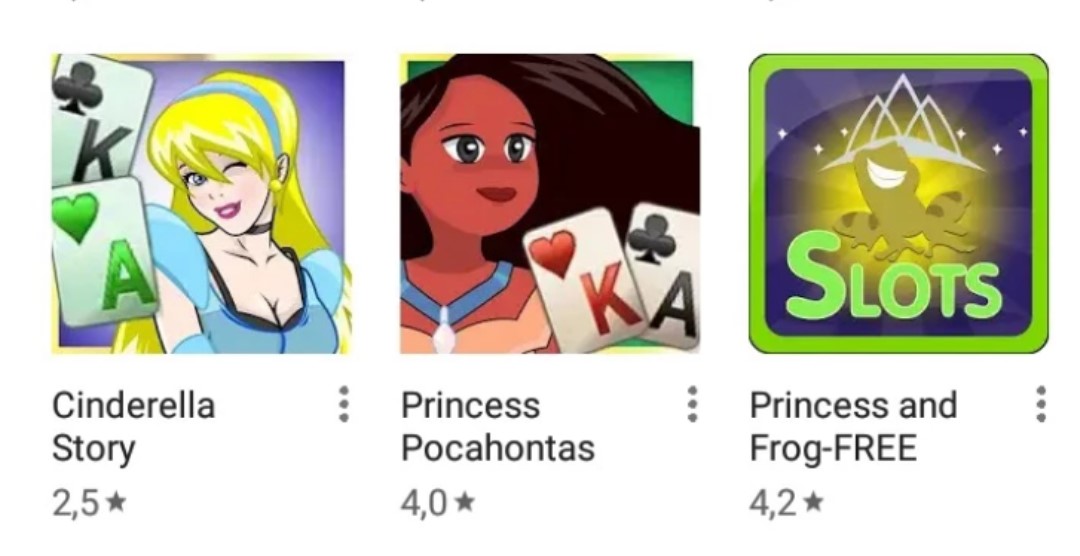1080x556 pixels.
Task: Open the Princess and Frog slots icon
Action: click(898, 204)
